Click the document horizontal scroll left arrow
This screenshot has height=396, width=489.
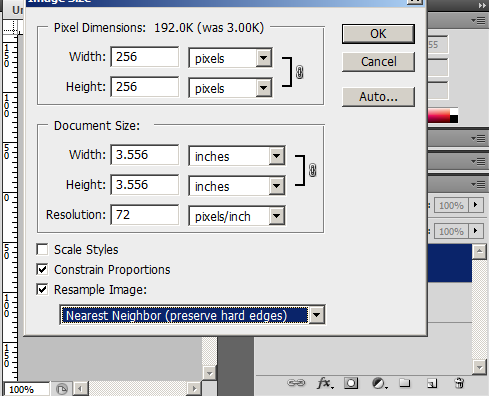(80, 389)
